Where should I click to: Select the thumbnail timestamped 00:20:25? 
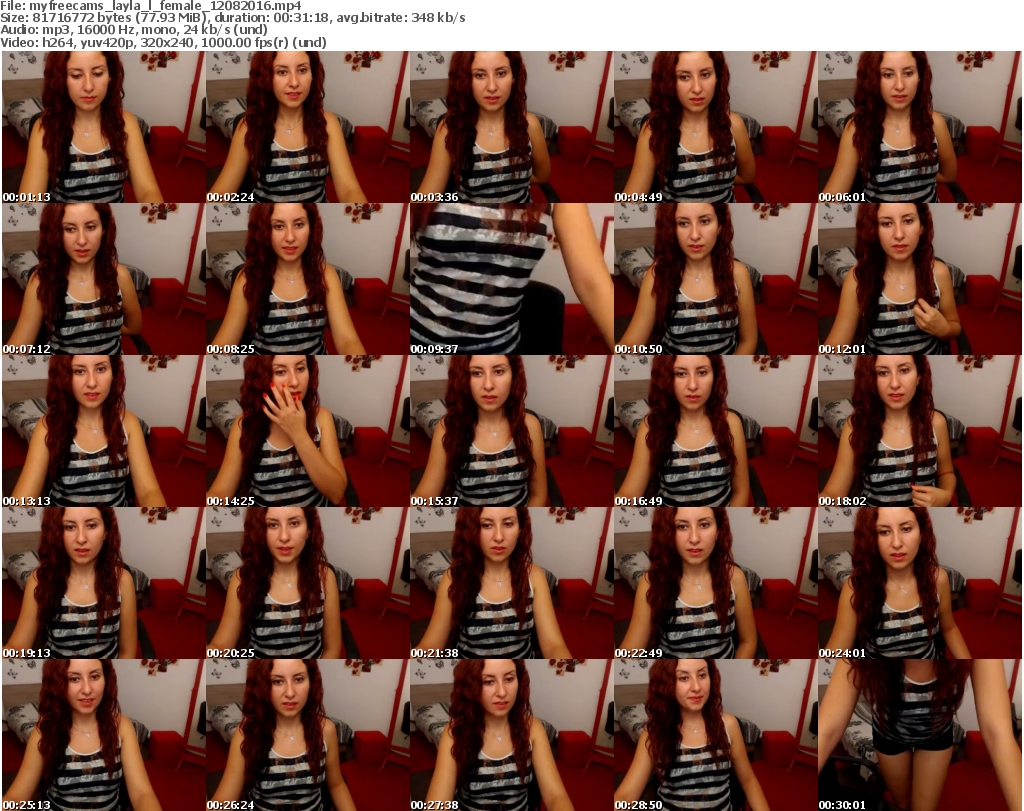[308, 583]
